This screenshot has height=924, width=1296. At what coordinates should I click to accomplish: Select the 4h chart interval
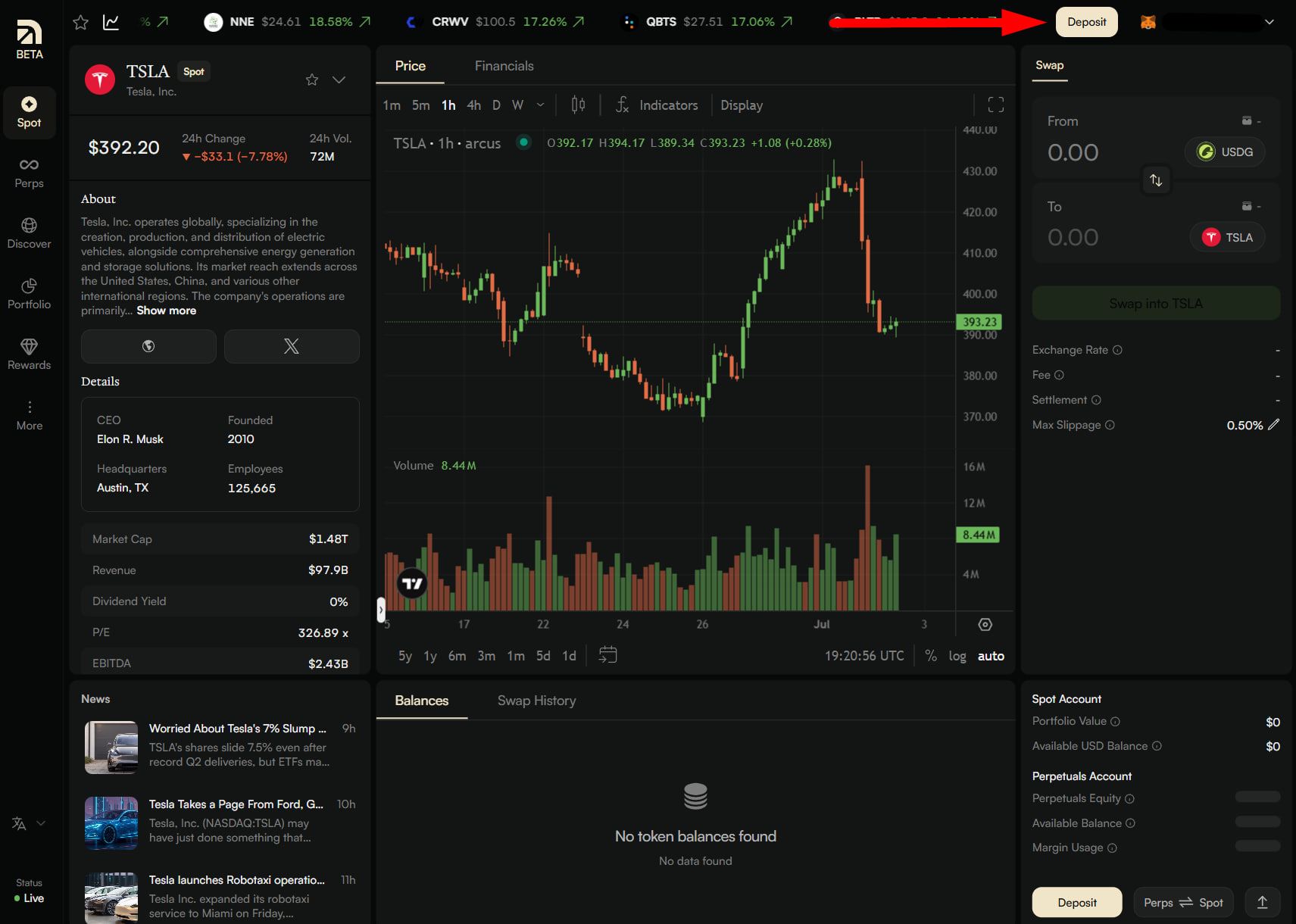474,105
